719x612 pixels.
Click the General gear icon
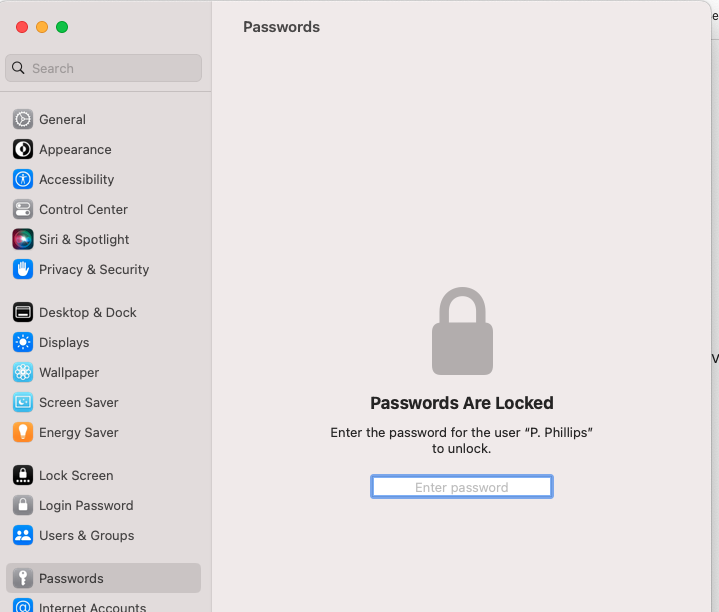(23, 119)
